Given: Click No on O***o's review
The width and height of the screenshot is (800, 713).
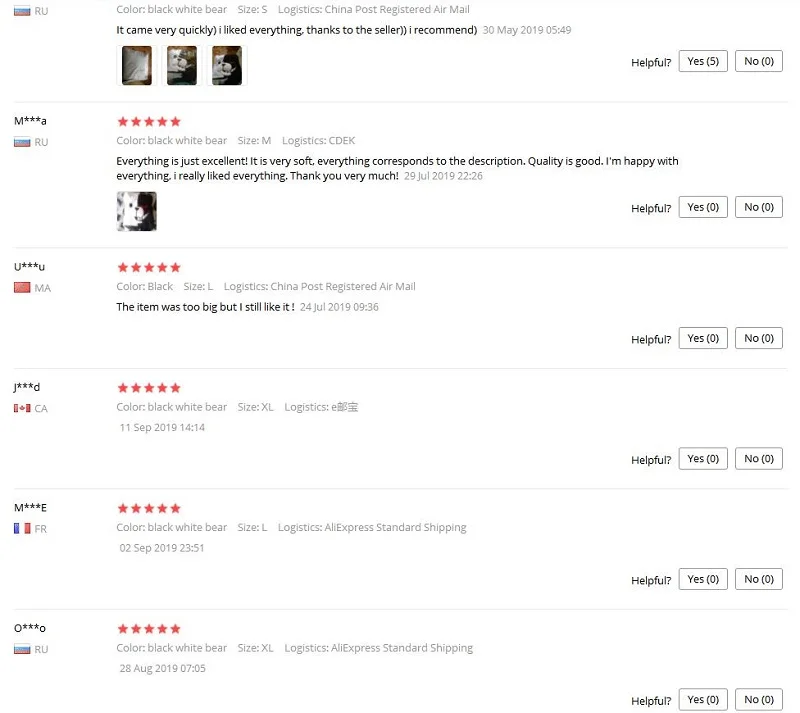Looking at the screenshot, I should click(758, 700).
